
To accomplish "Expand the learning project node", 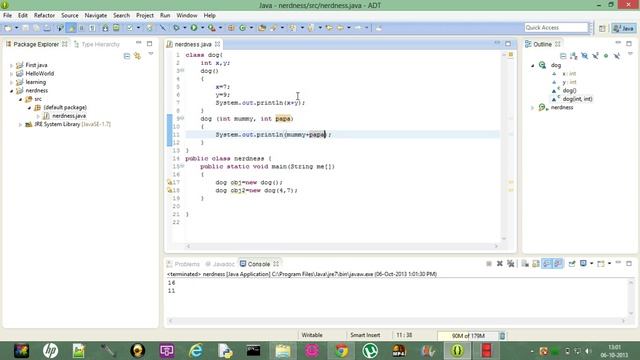I will 11,82.
